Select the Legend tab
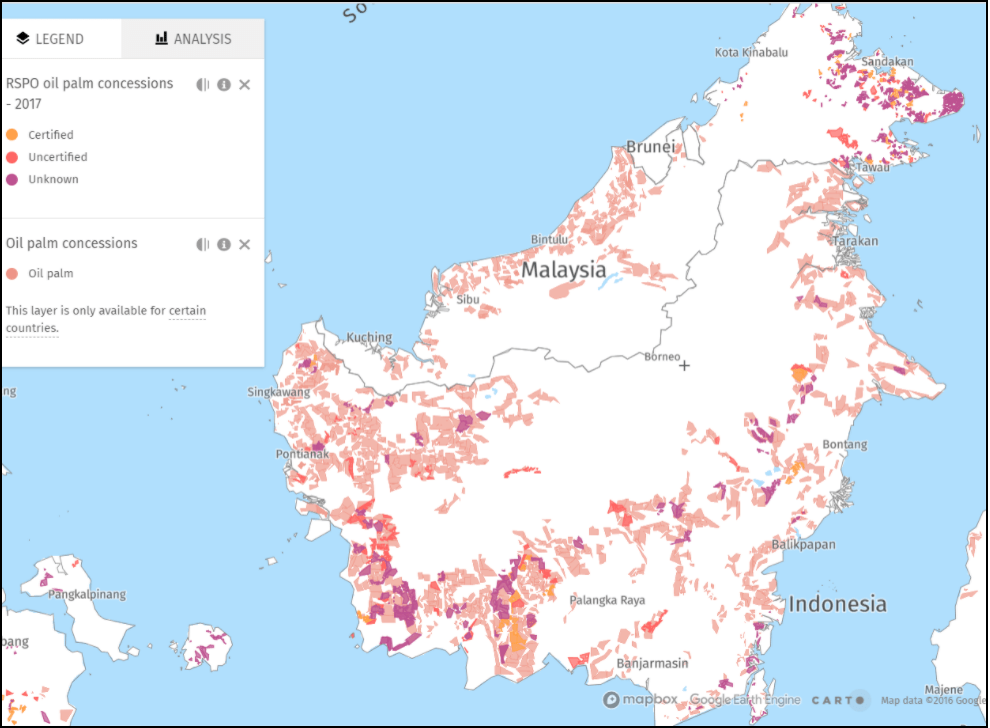Image resolution: width=990 pixels, height=728 pixels. tap(50, 39)
